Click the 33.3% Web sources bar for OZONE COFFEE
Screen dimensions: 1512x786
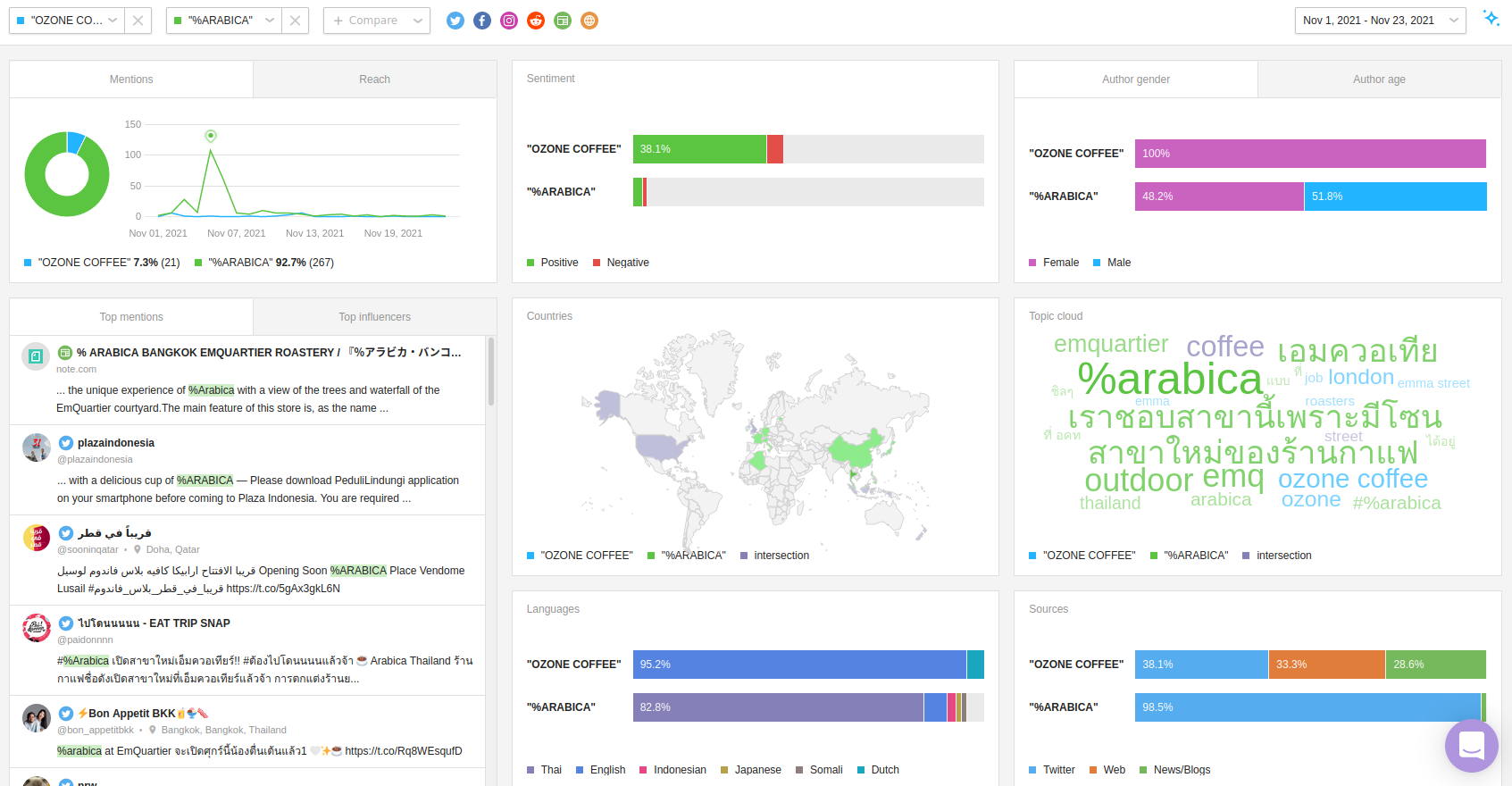pyautogui.click(x=1327, y=665)
